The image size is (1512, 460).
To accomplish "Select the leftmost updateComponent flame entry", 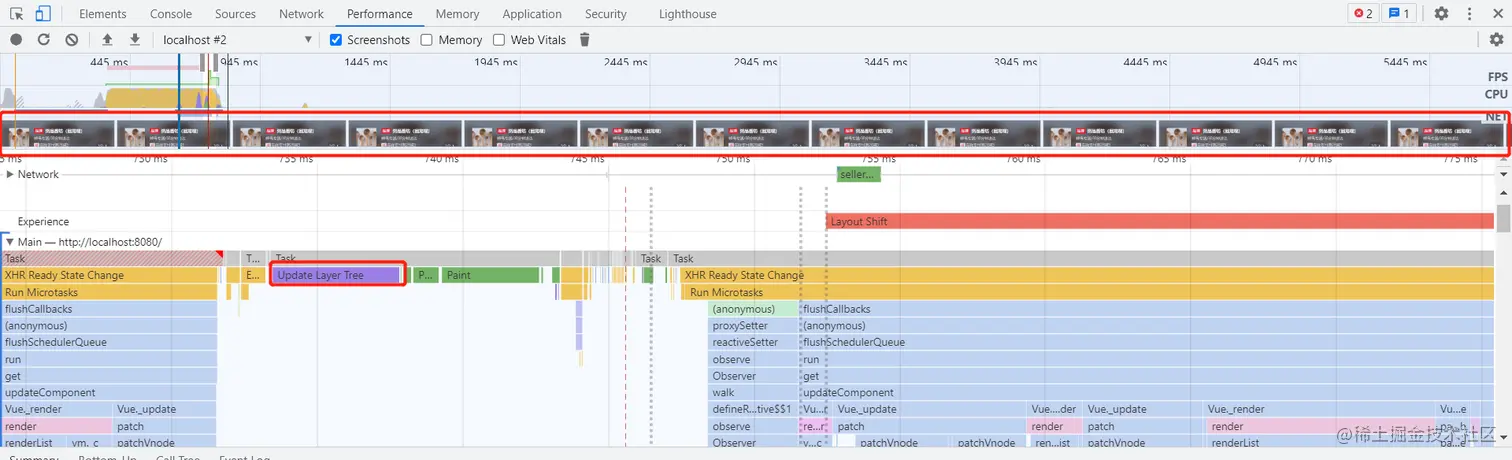I will click(109, 393).
